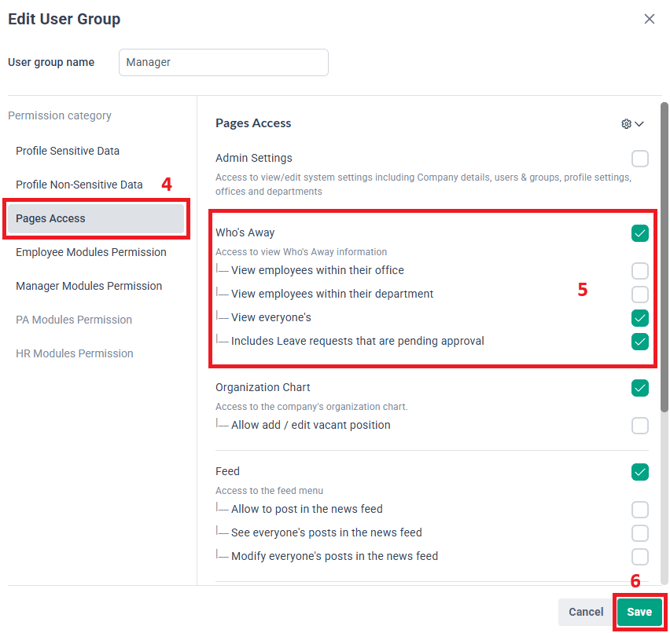Open Employee Modules Permission category
The width and height of the screenshot is (670, 633).
pos(90,253)
